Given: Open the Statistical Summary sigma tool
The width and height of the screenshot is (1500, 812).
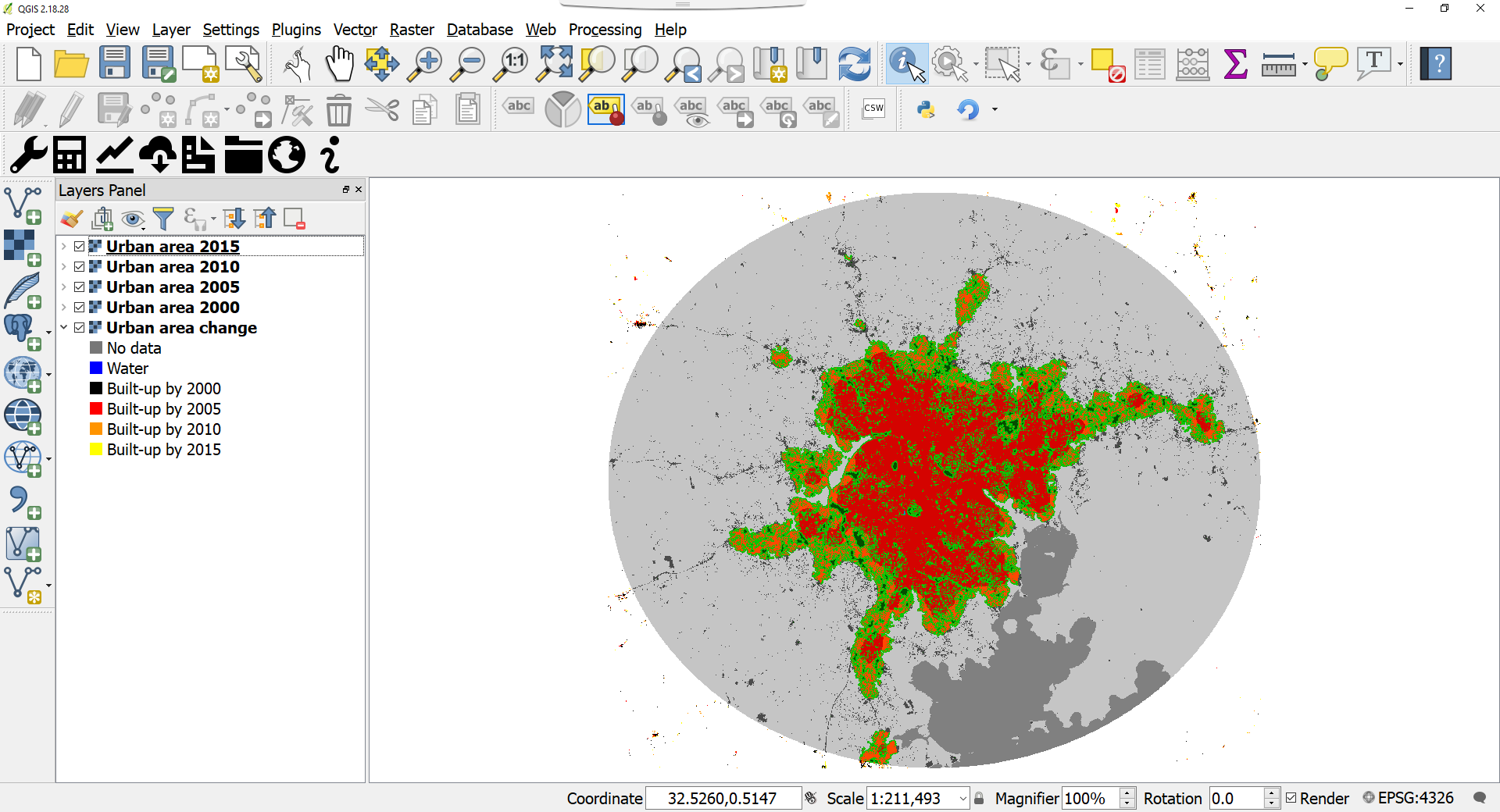Looking at the screenshot, I should pyautogui.click(x=1235, y=64).
